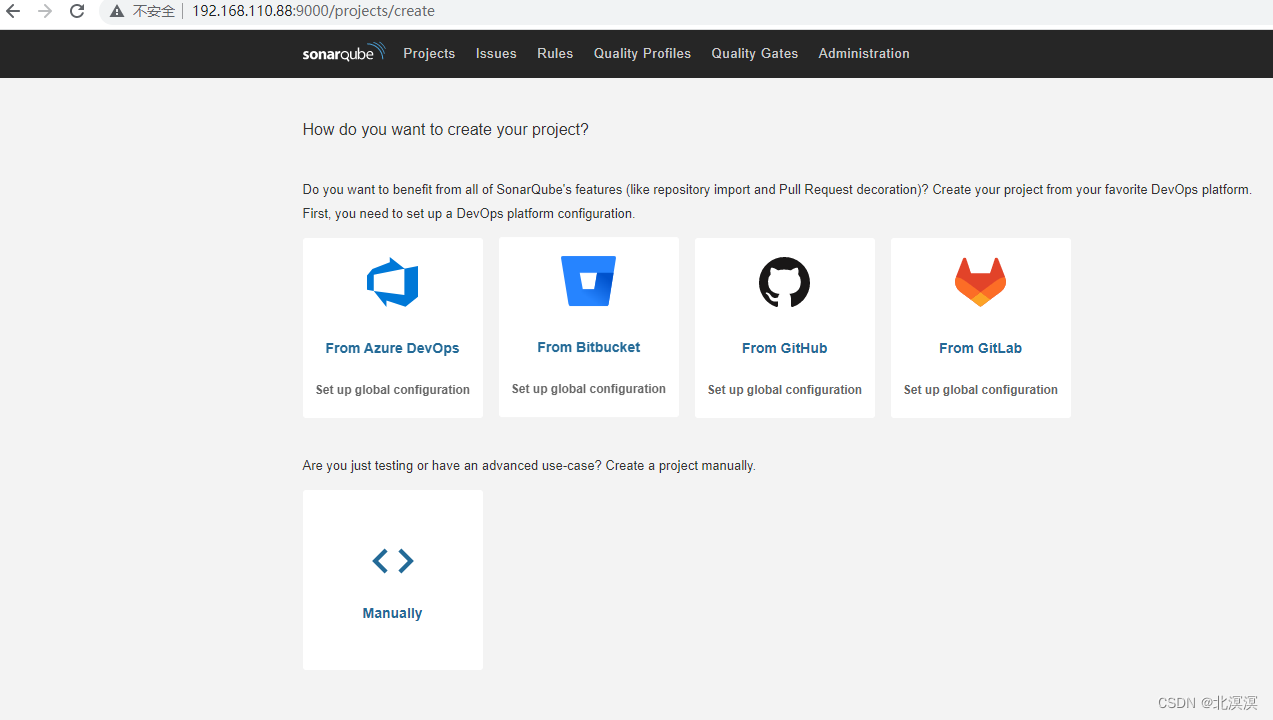Screen dimensions: 1273x720
Task: Select From Bitbucket link
Action: [588, 347]
